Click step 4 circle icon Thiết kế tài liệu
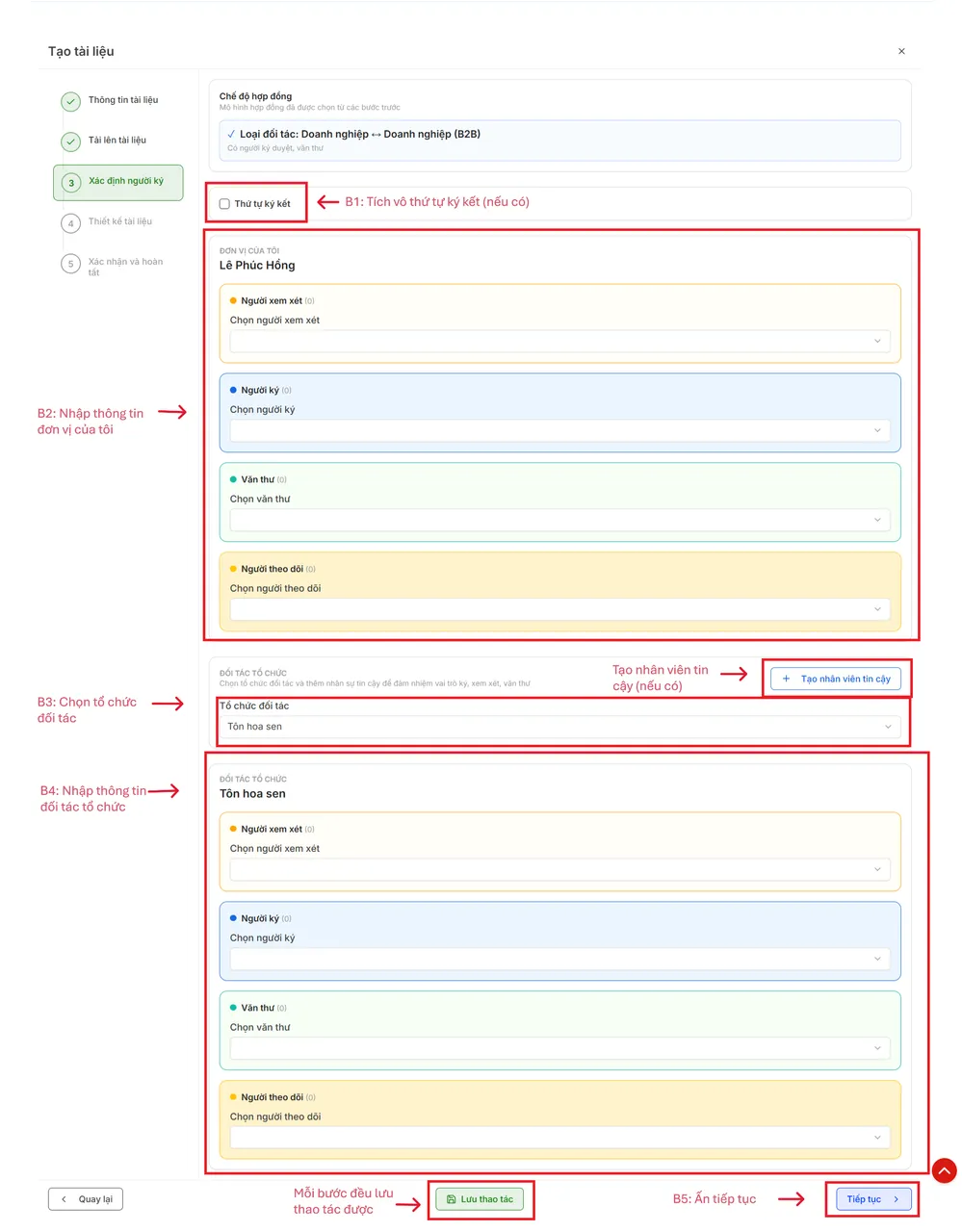The width and height of the screenshot is (962, 1232). (70, 223)
